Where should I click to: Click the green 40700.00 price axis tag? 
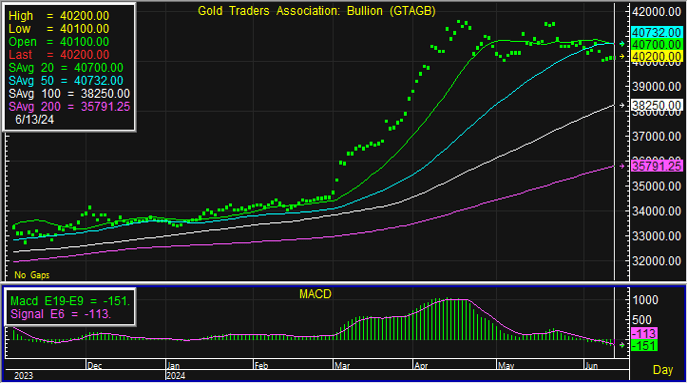pos(656,45)
